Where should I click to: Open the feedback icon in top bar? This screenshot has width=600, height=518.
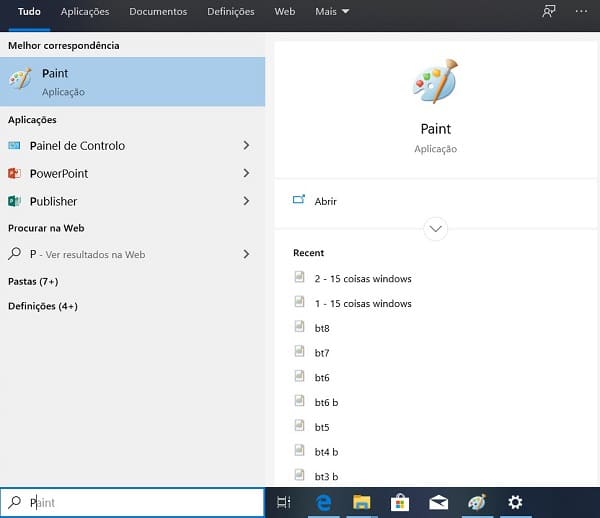(x=548, y=11)
